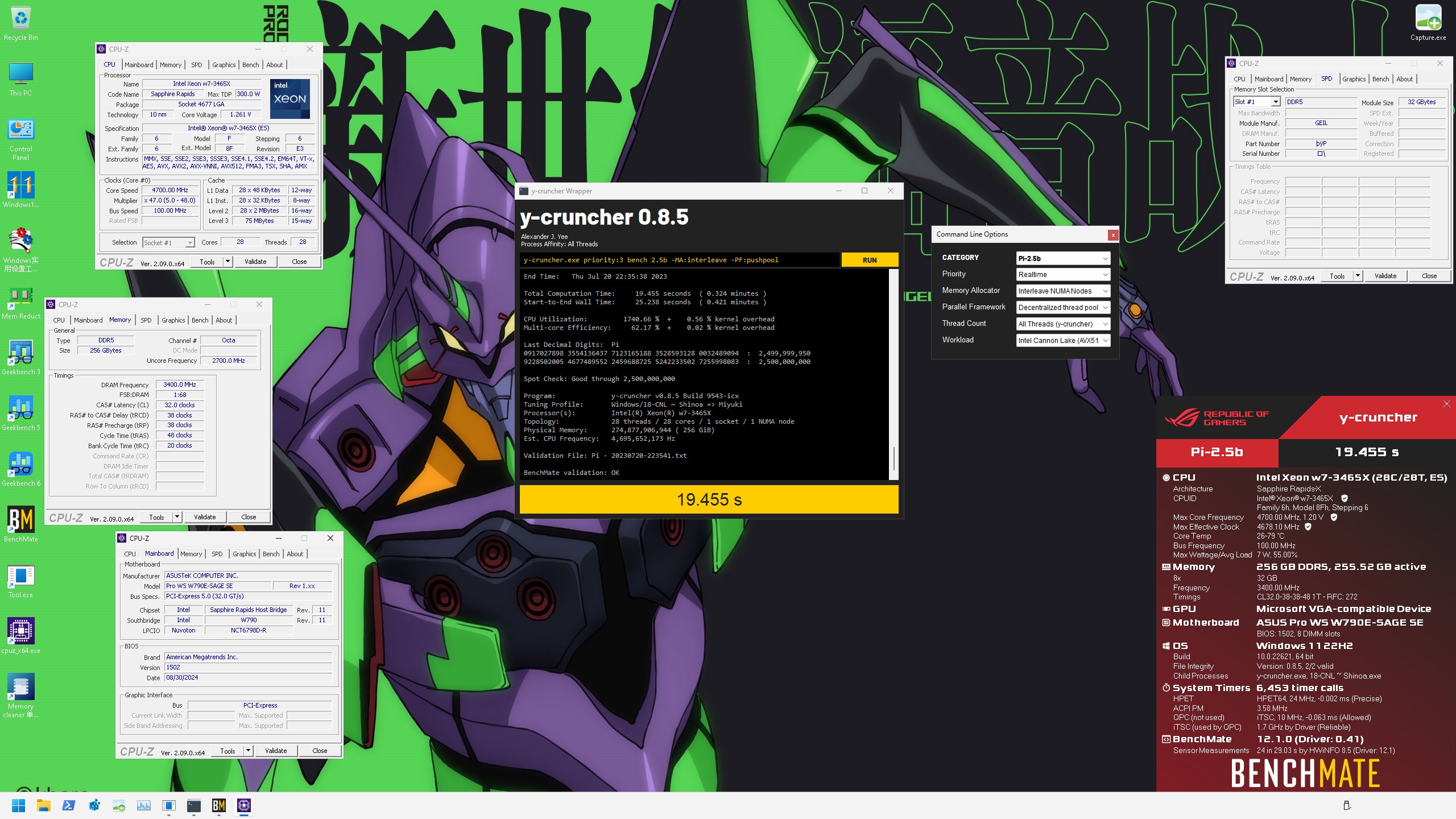Launch Geekbench 5 from the desktop

(21, 413)
